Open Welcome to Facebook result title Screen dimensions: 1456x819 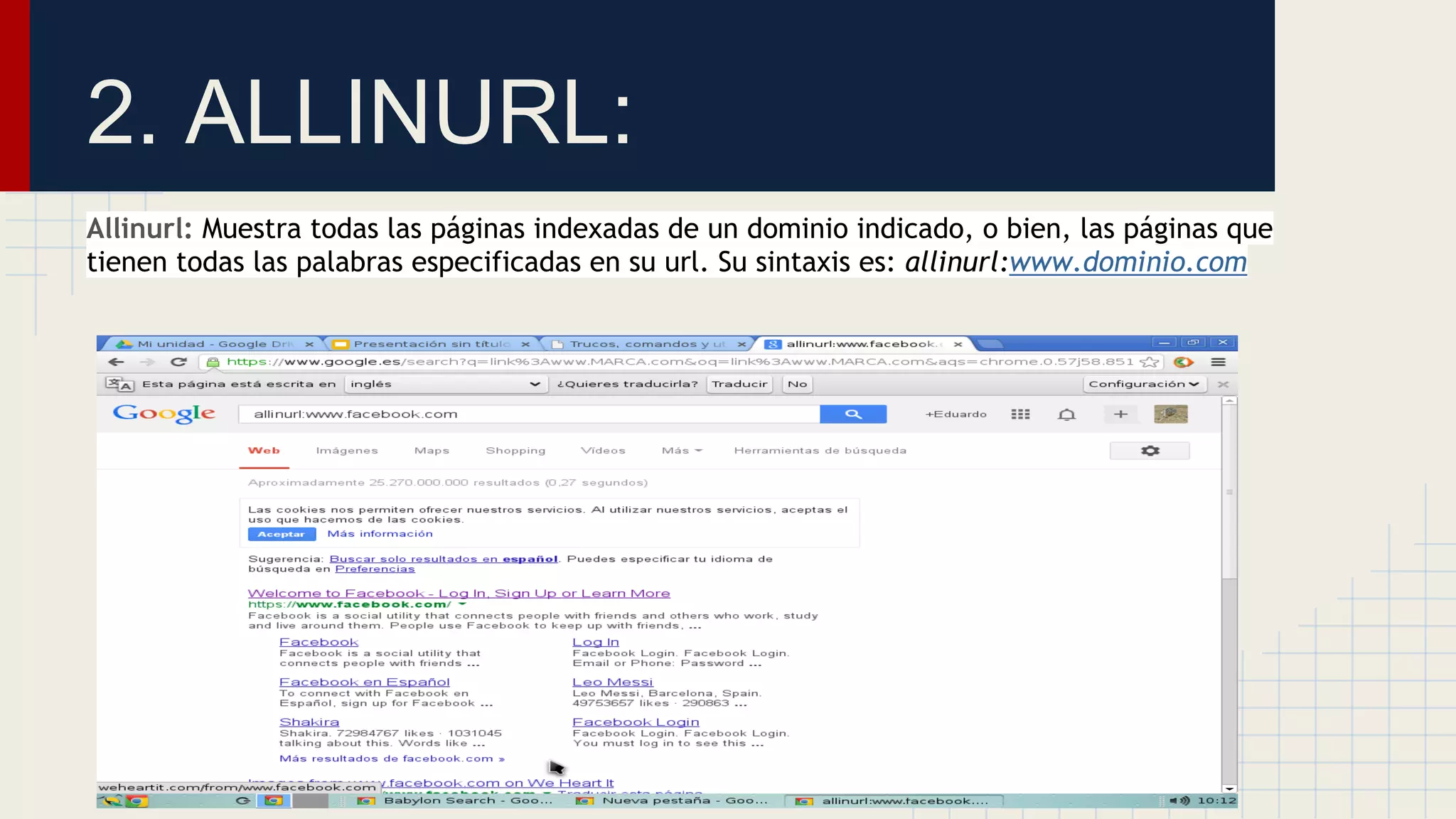coord(459,593)
